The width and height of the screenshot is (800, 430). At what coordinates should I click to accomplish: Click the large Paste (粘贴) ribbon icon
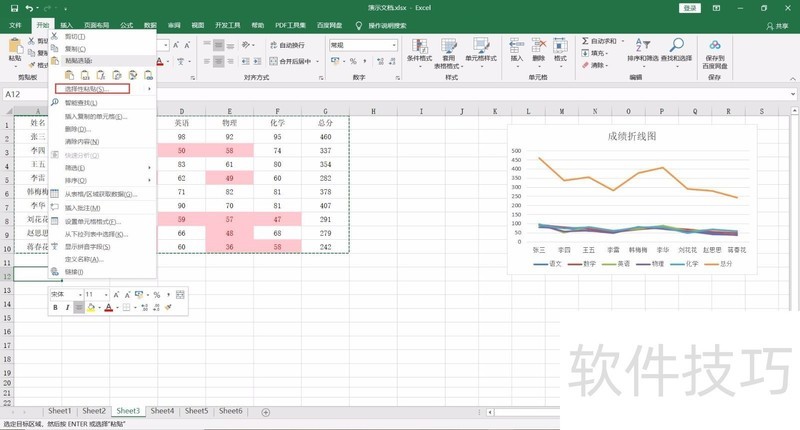click(15, 46)
